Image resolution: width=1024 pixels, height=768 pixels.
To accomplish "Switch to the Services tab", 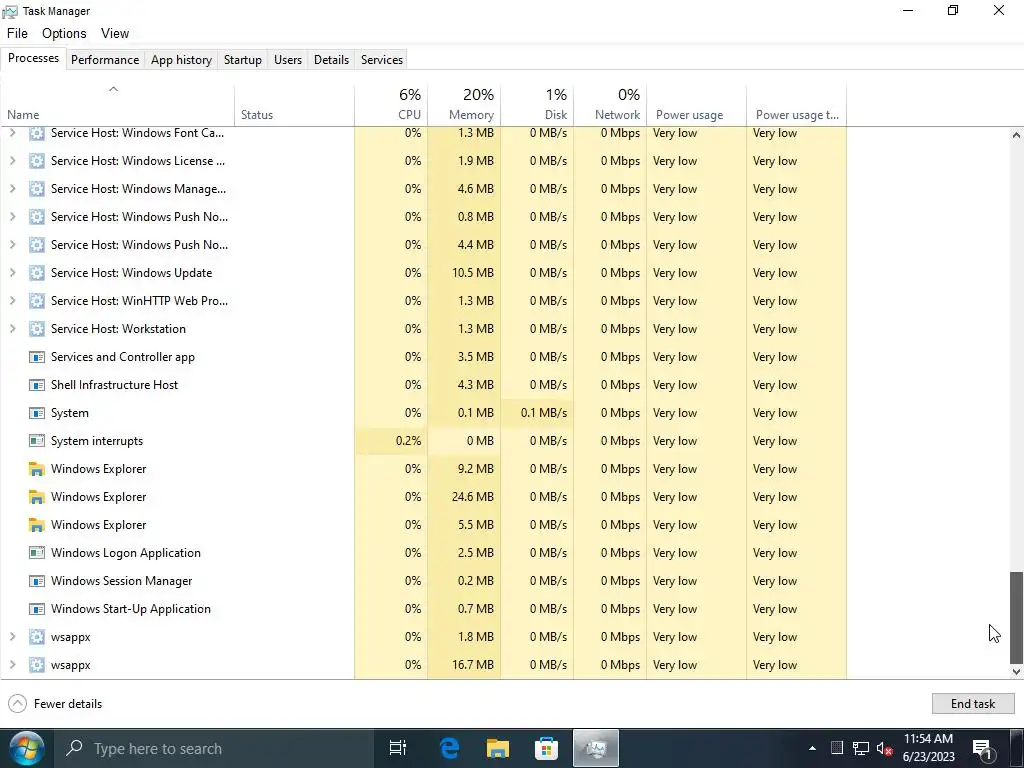I will (382, 59).
